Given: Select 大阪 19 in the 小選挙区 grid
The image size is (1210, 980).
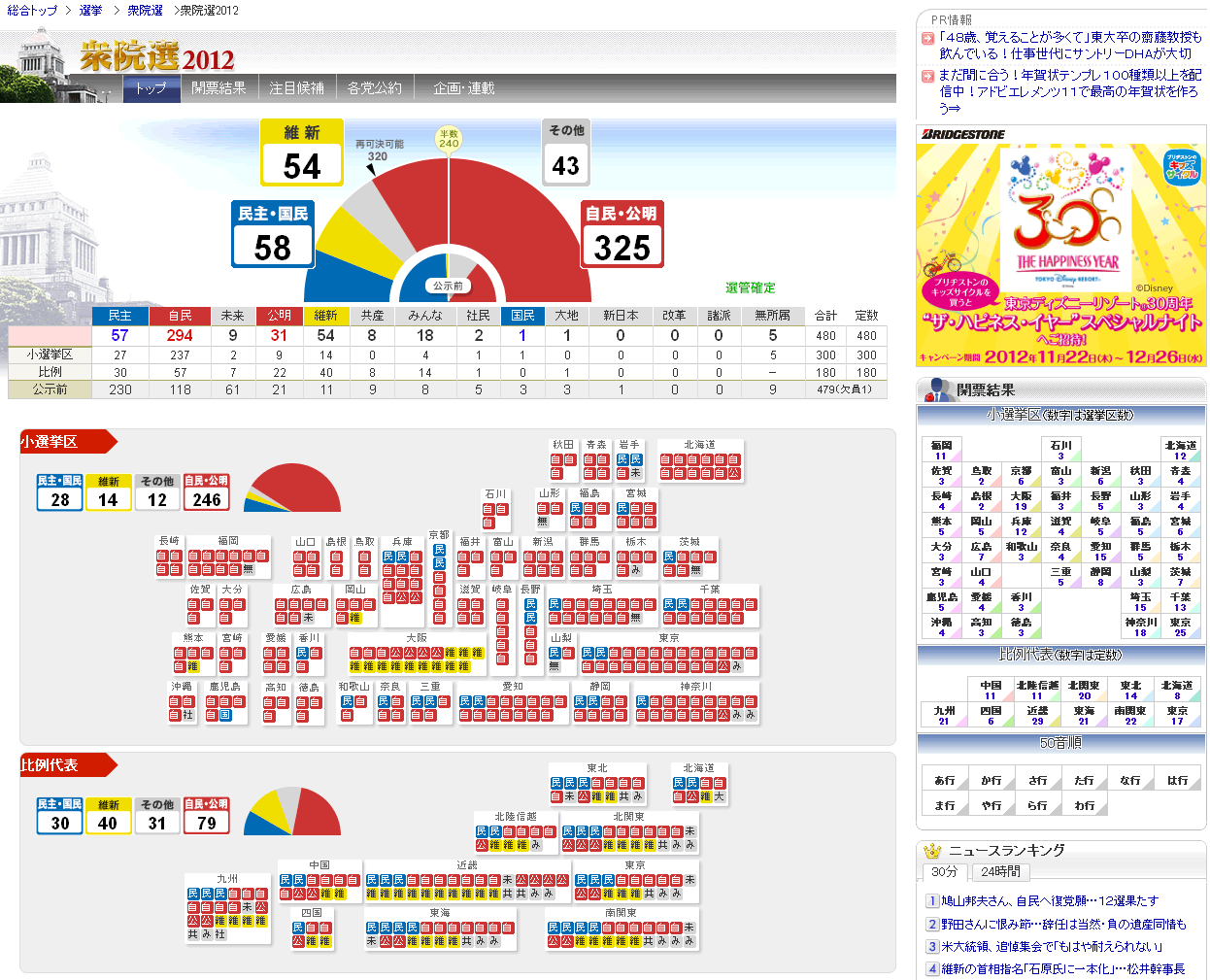Looking at the screenshot, I should [x=1021, y=500].
